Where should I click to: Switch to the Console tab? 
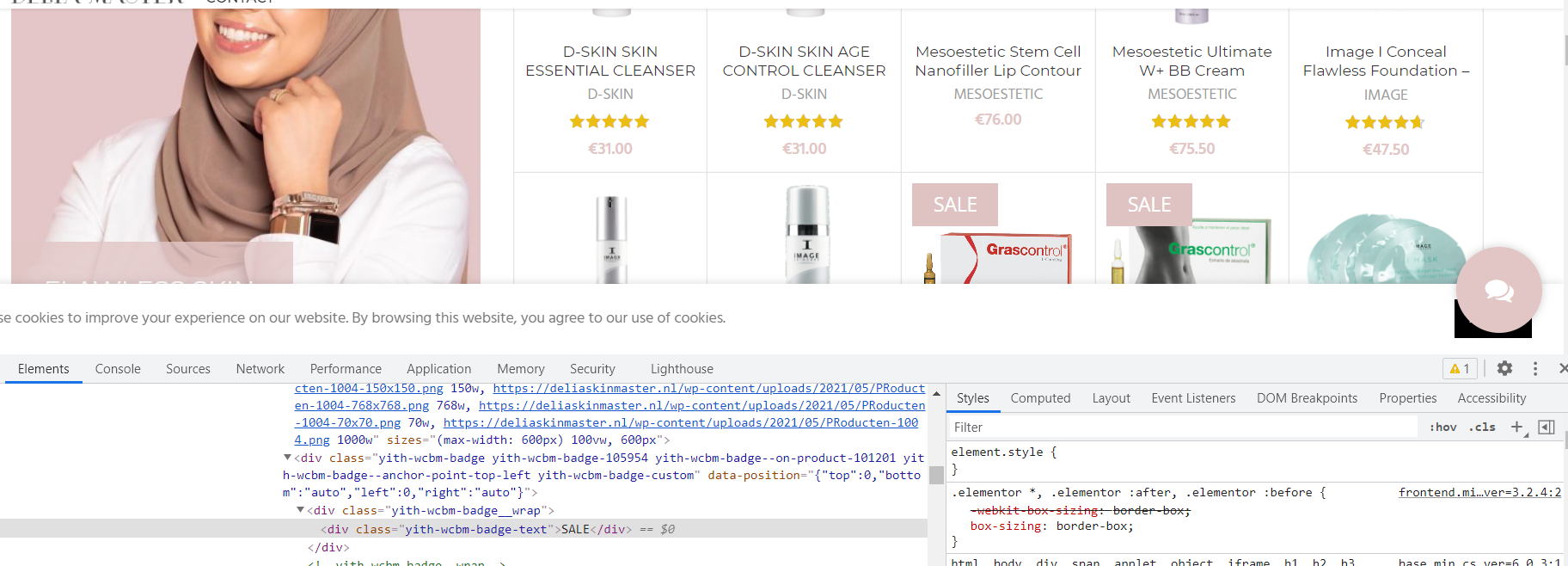(118, 368)
